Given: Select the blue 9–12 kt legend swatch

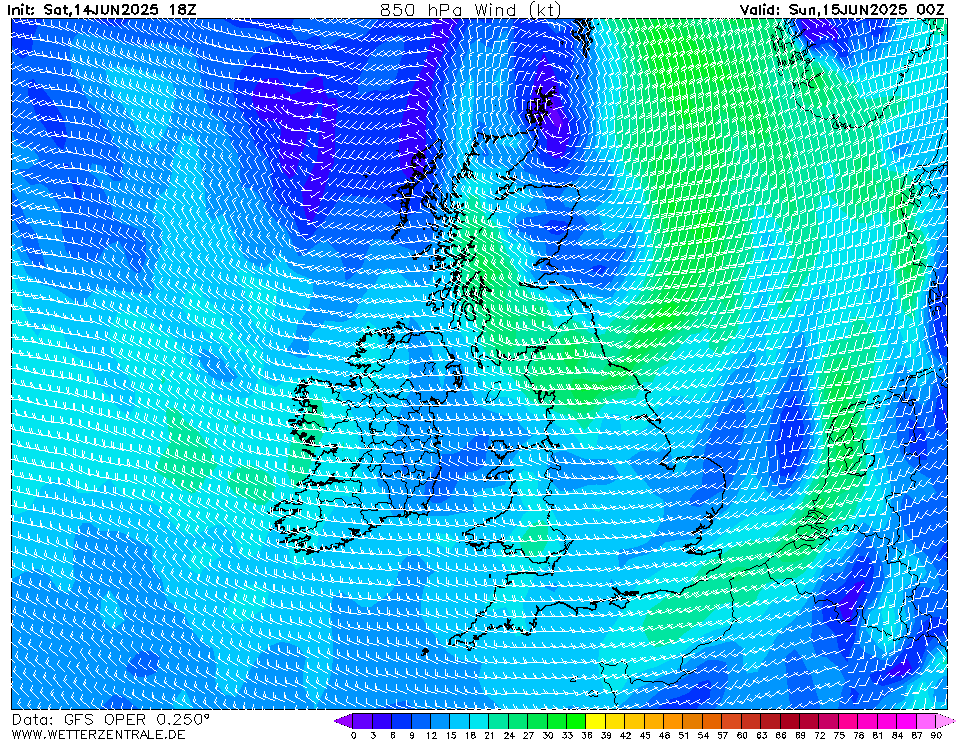Looking at the screenshot, I should [x=421, y=721].
